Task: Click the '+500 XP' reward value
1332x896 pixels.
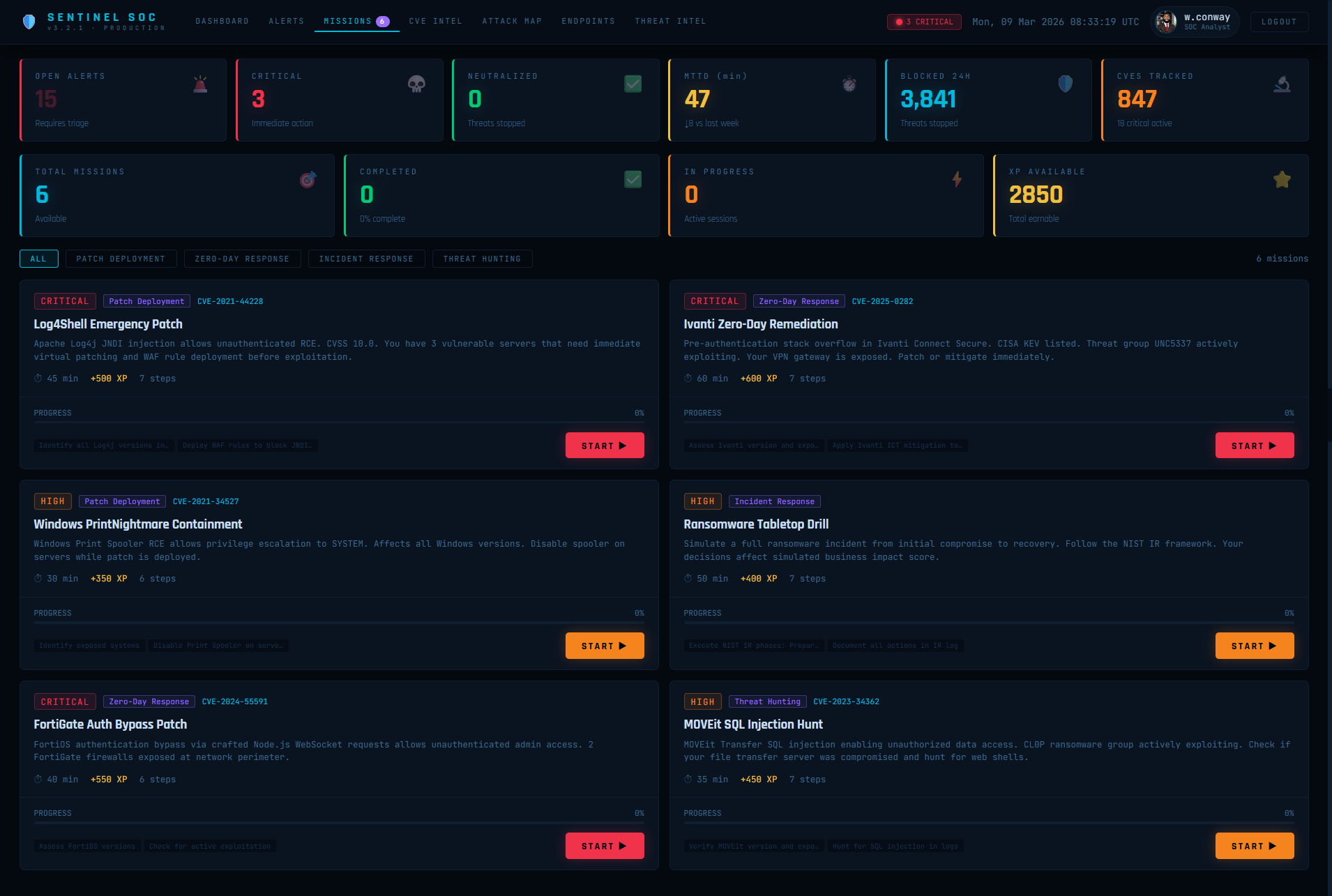Action: pos(109,379)
